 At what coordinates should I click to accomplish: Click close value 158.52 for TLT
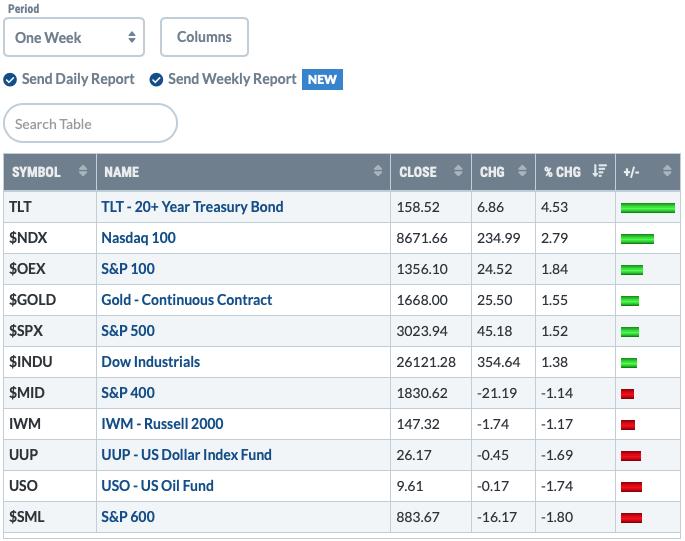[418, 207]
